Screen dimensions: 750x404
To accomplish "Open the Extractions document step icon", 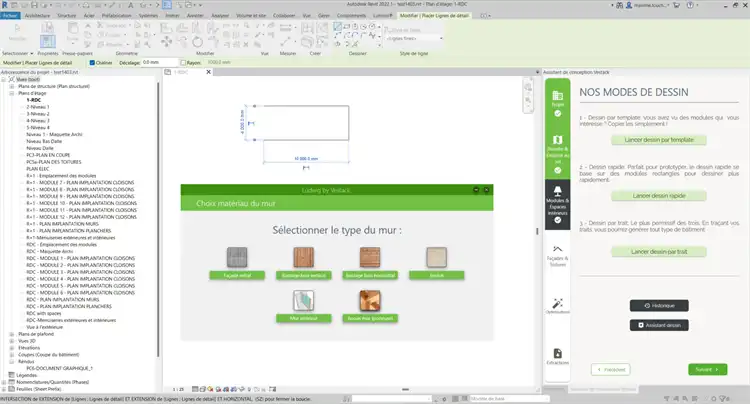I will 557,356.
